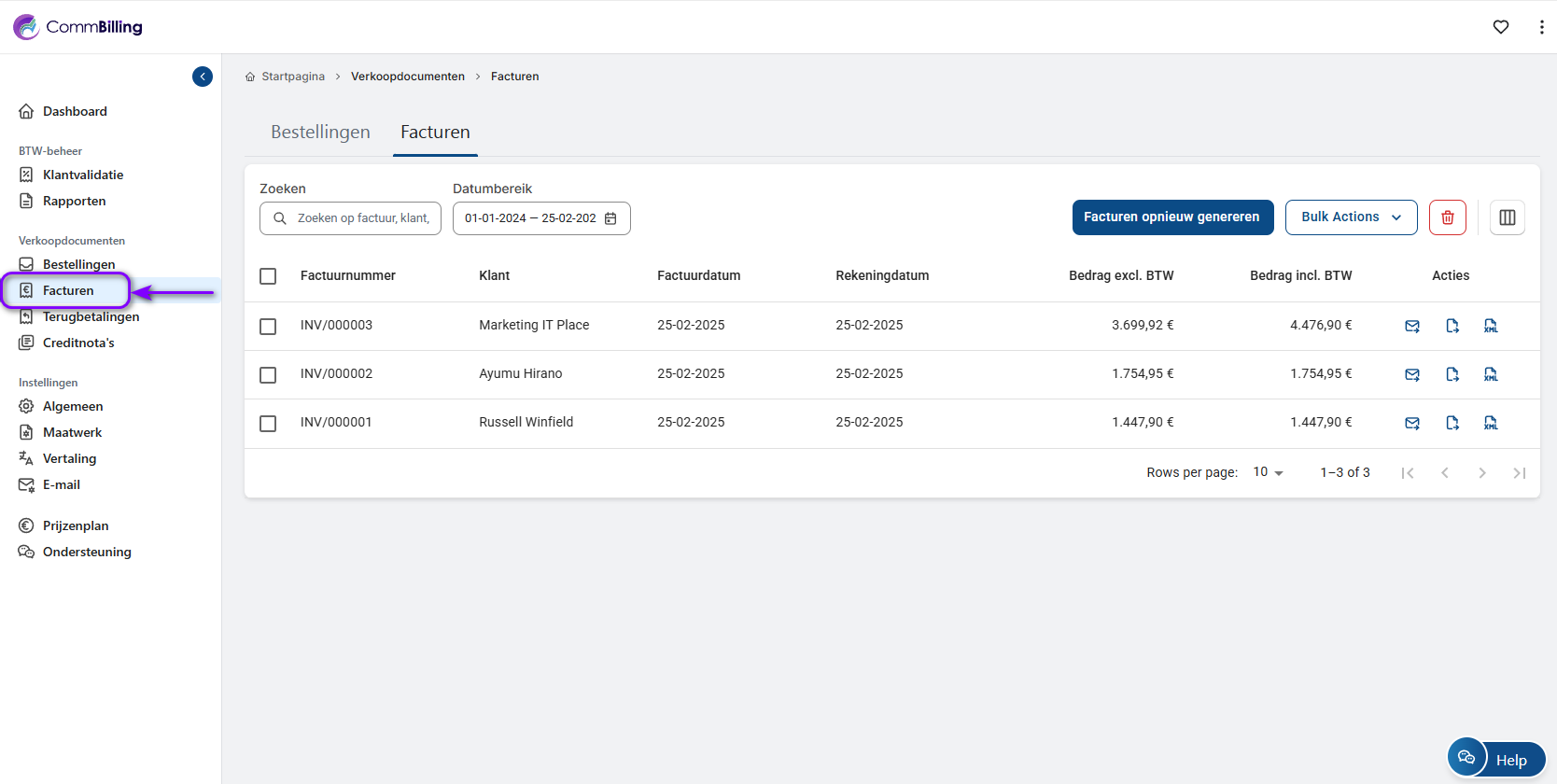Switch to the Bestellingen tab
This screenshot has width=1557, height=784.
click(x=320, y=133)
